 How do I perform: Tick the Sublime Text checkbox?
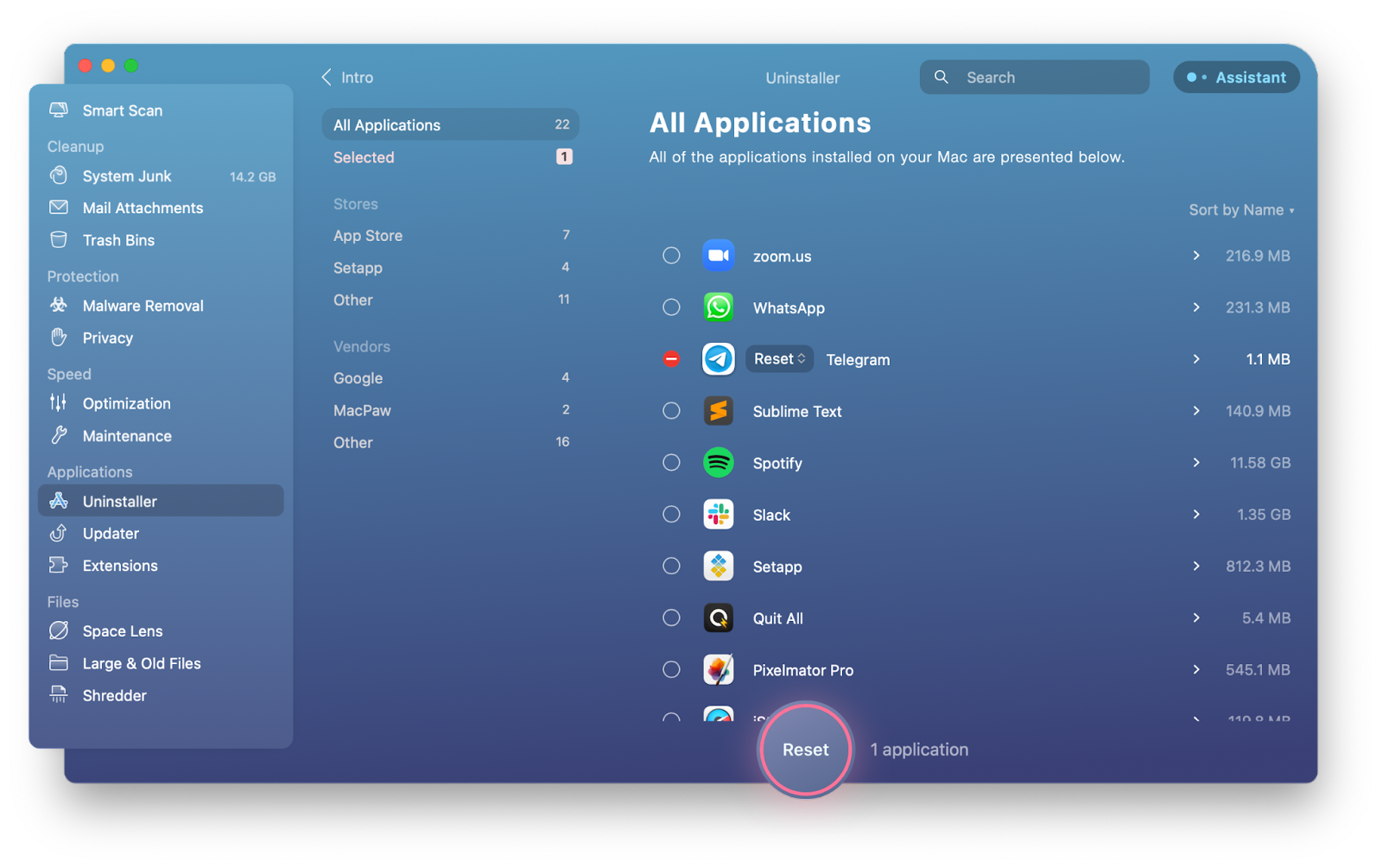pyautogui.click(x=671, y=411)
